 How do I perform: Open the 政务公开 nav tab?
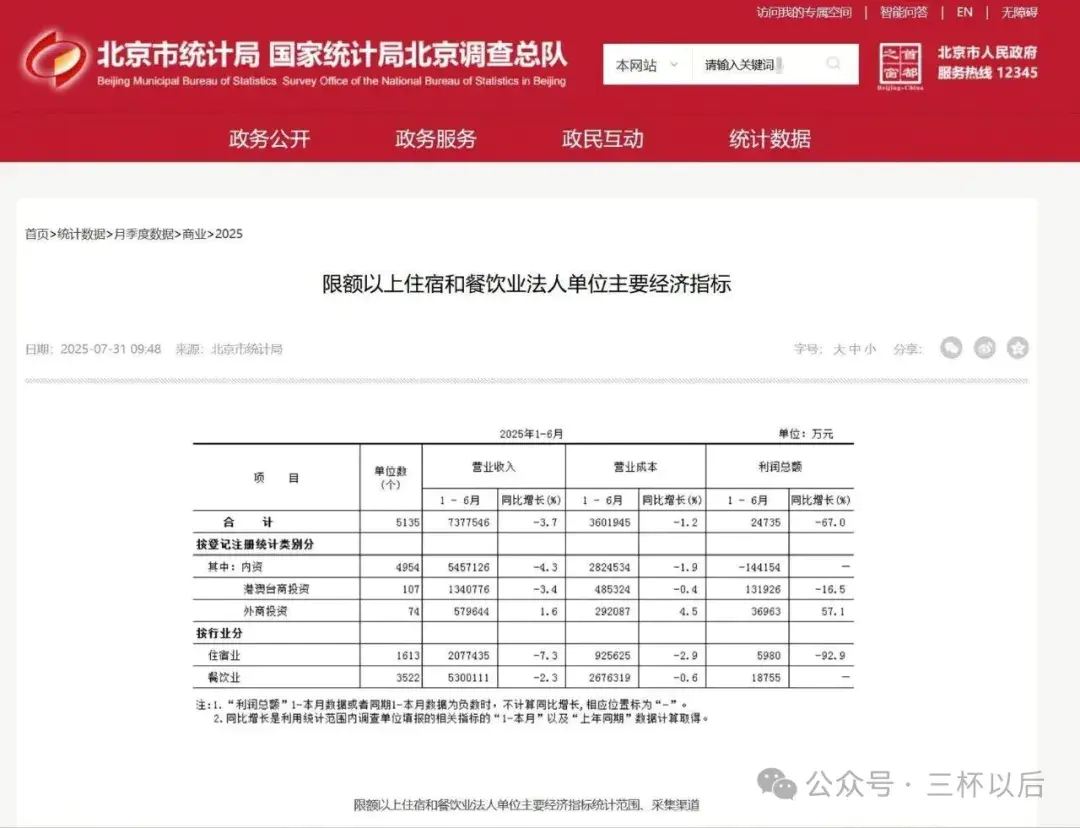269,138
